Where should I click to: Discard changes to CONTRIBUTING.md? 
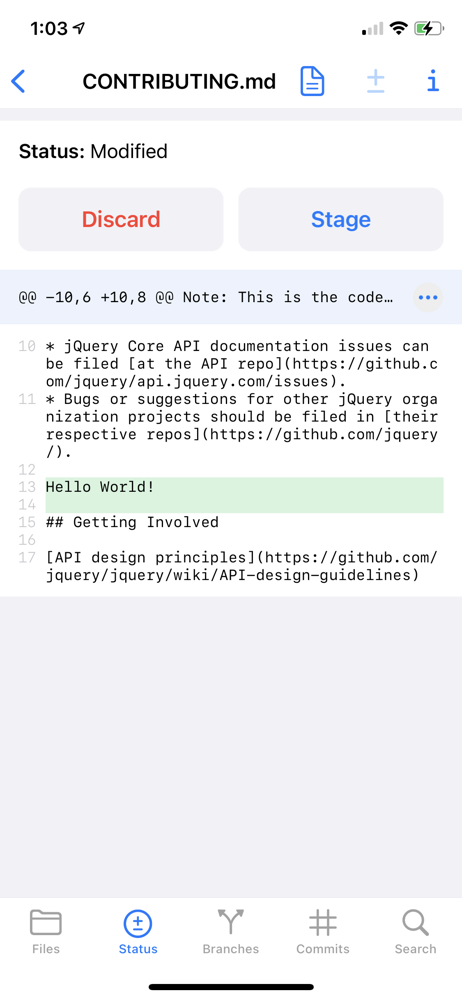pos(121,219)
